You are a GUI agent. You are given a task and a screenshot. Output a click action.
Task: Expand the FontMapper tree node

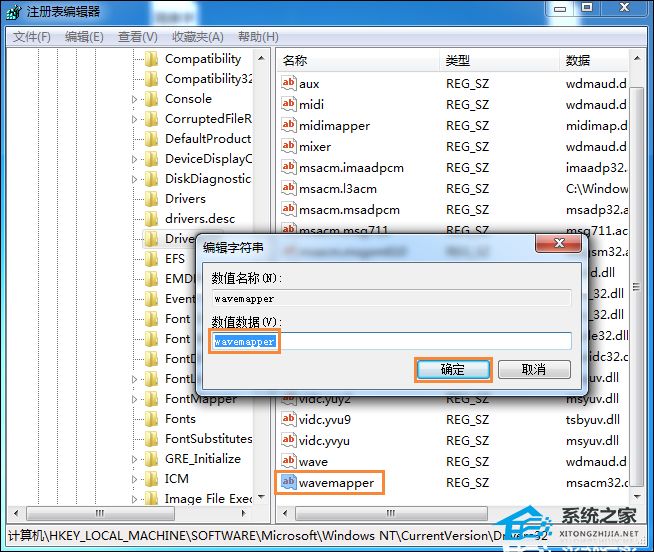[134, 399]
